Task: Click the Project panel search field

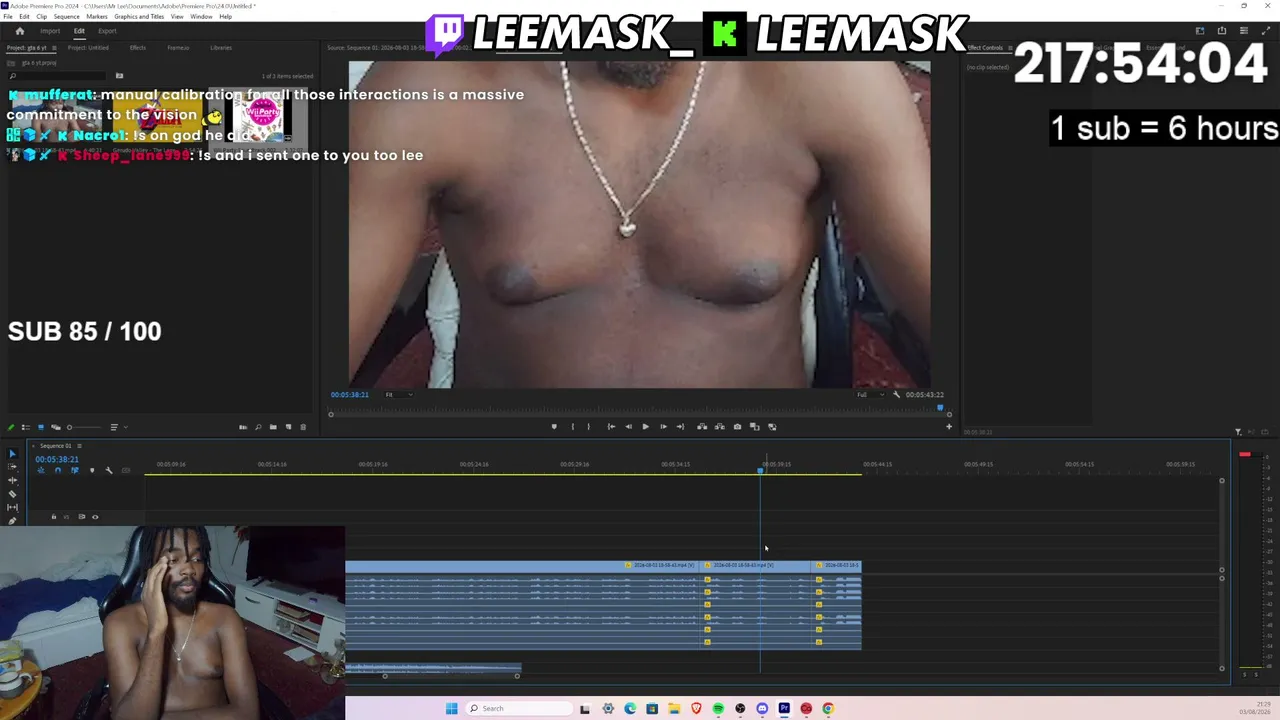Action: 58,76
